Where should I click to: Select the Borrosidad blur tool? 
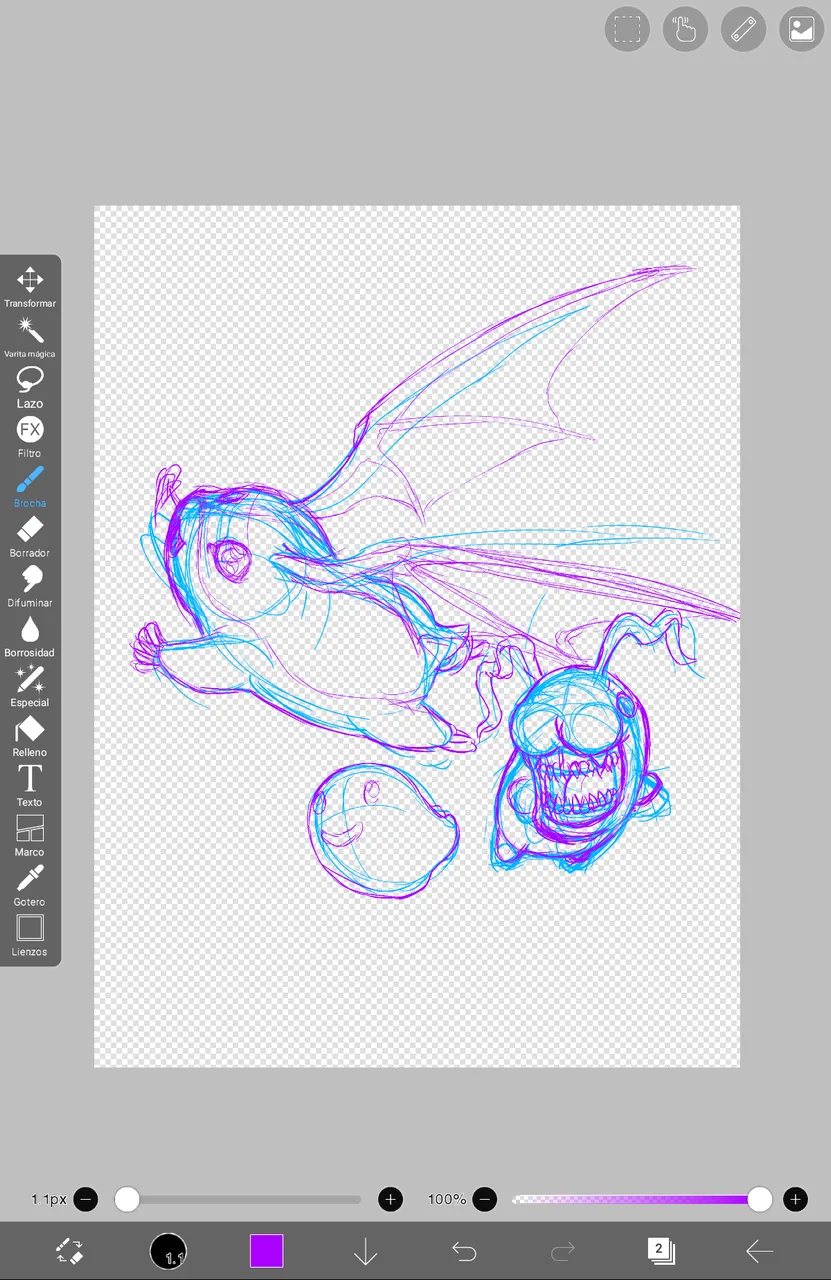(30, 636)
